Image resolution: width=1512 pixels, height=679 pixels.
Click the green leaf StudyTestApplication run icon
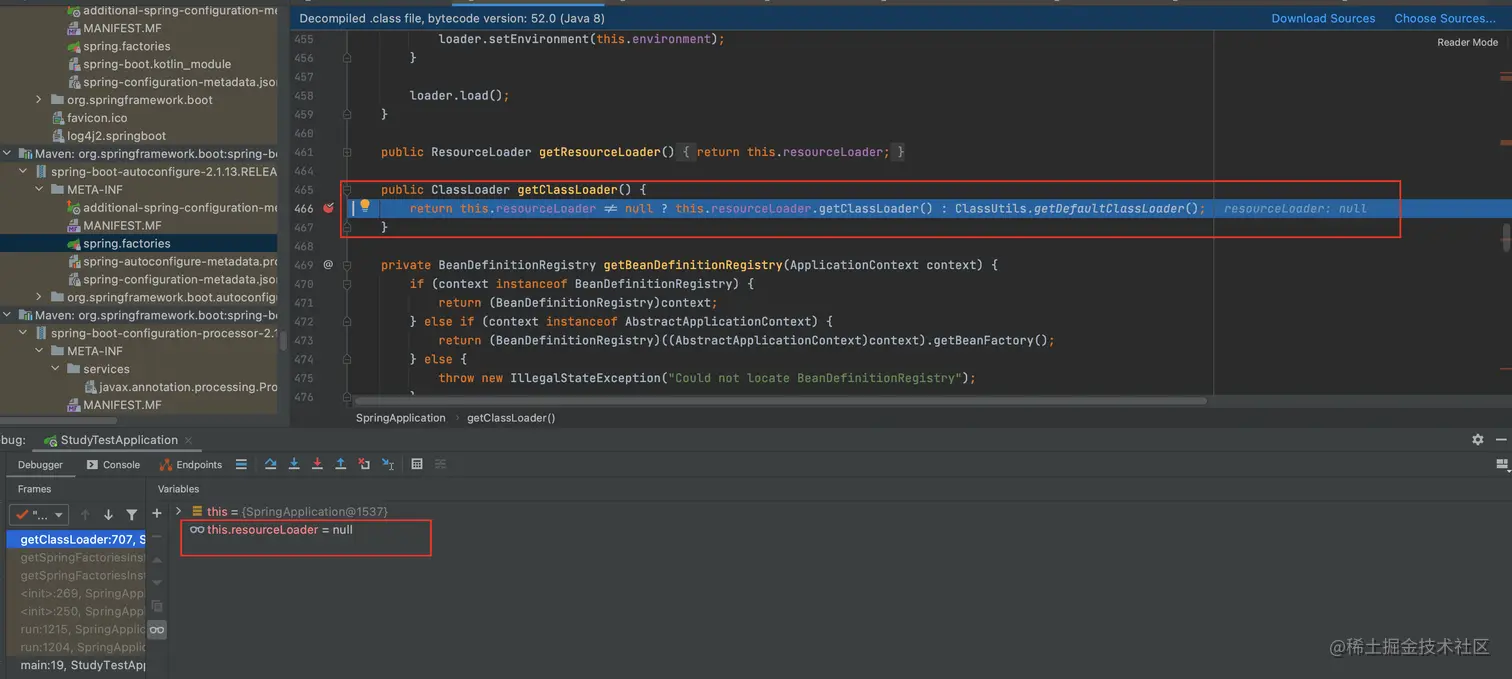point(50,440)
